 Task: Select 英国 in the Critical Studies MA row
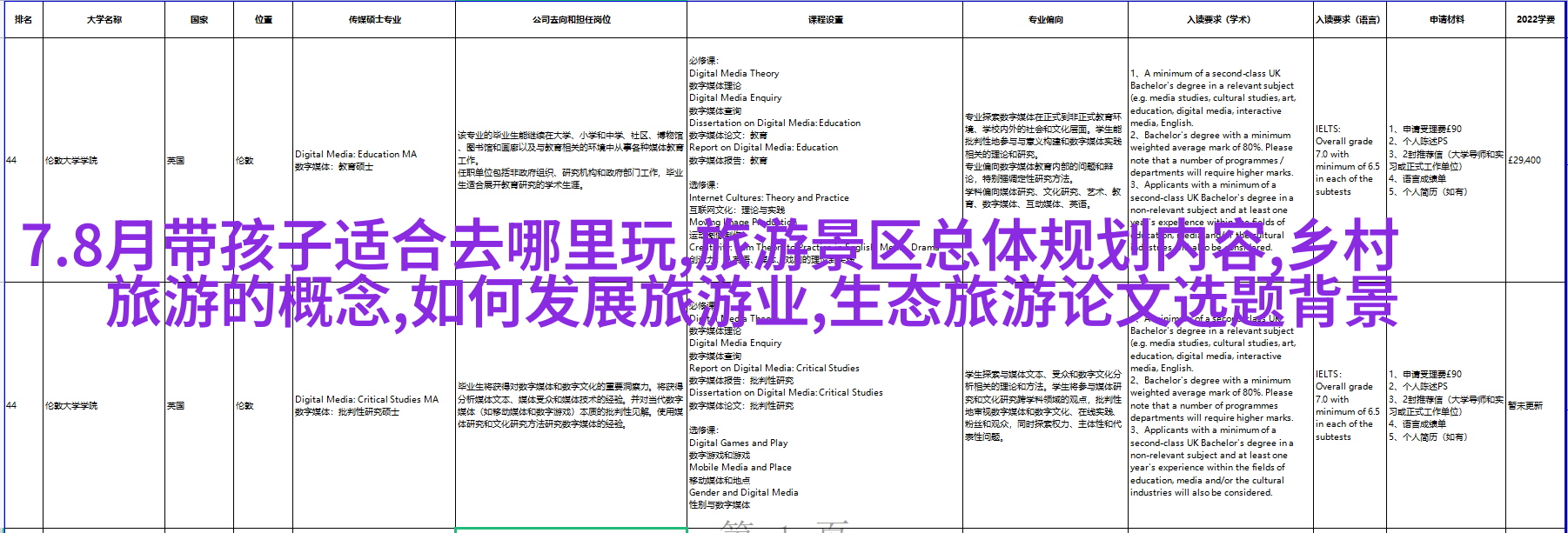coord(199,405)
